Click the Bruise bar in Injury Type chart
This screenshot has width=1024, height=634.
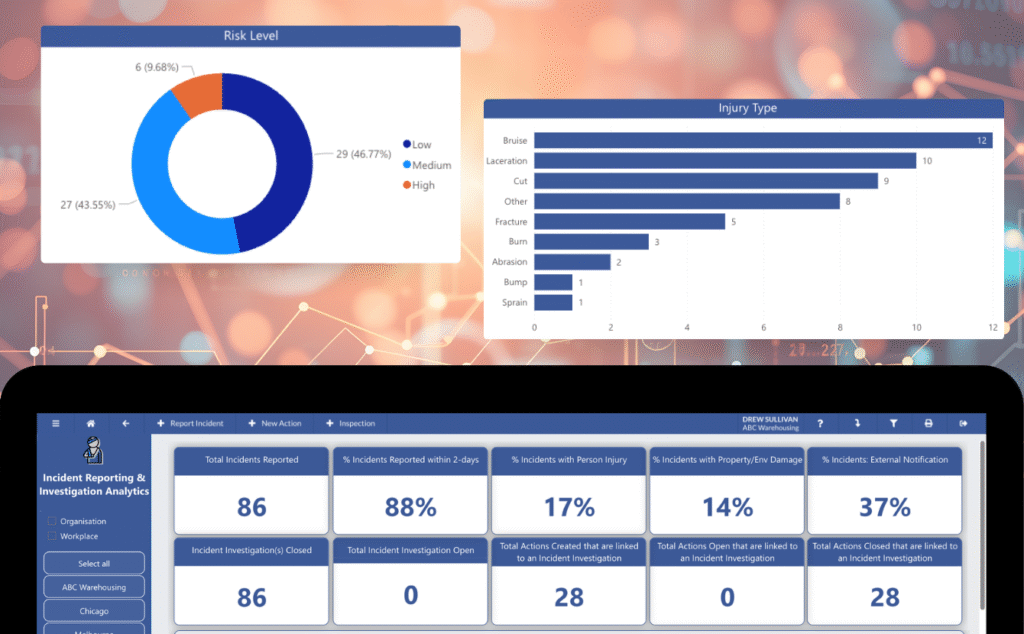[760, 140]
